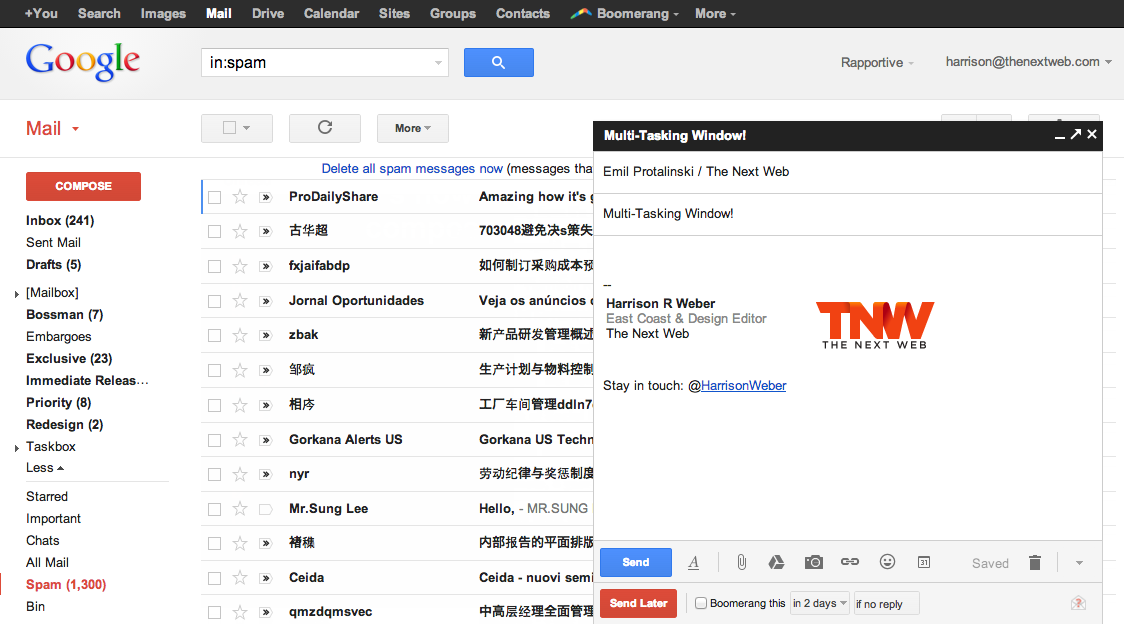Open the More actions dropdown above the inbox
1124x624 pixels.
click(x=412, y=128)
